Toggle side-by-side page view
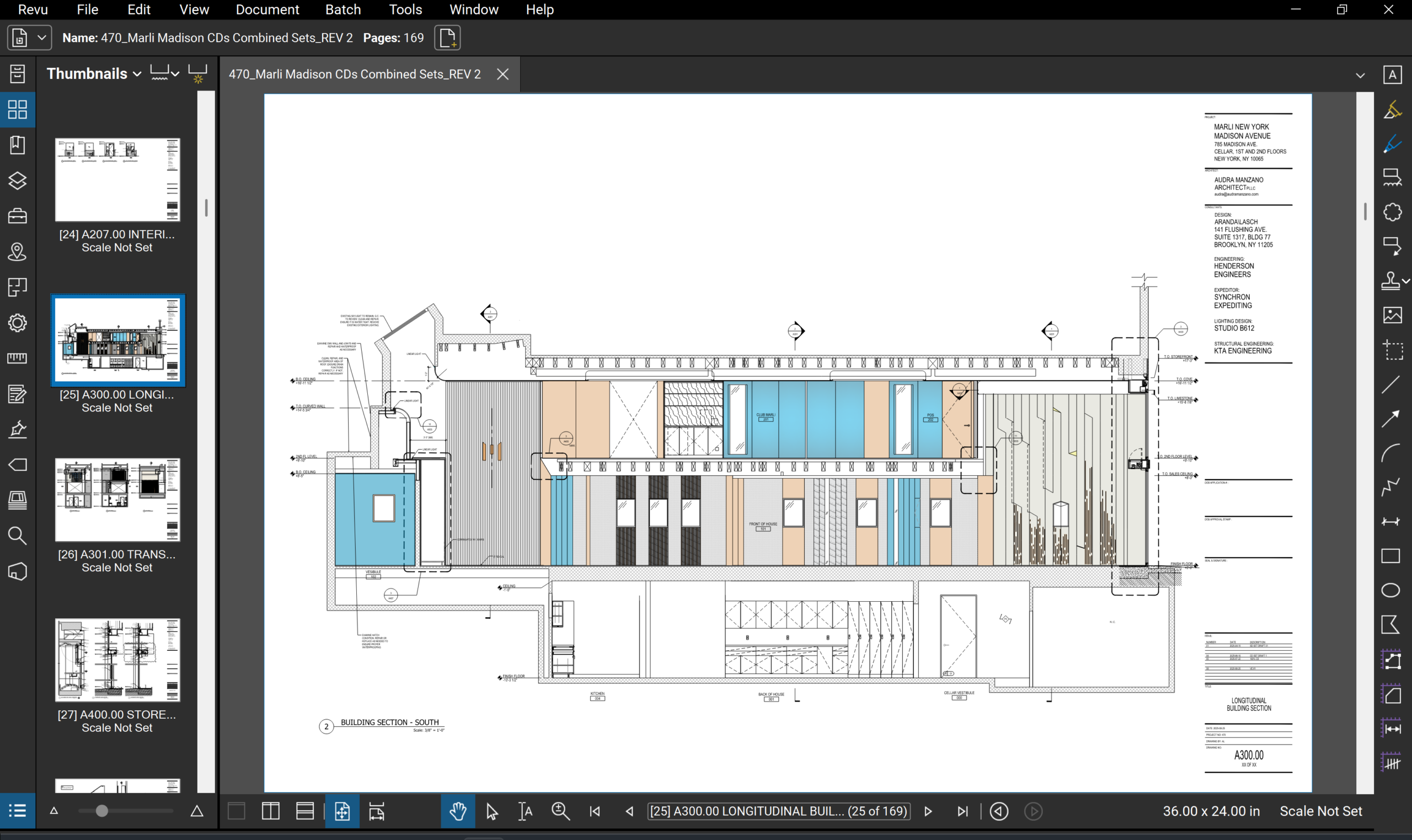 (270, 811)
